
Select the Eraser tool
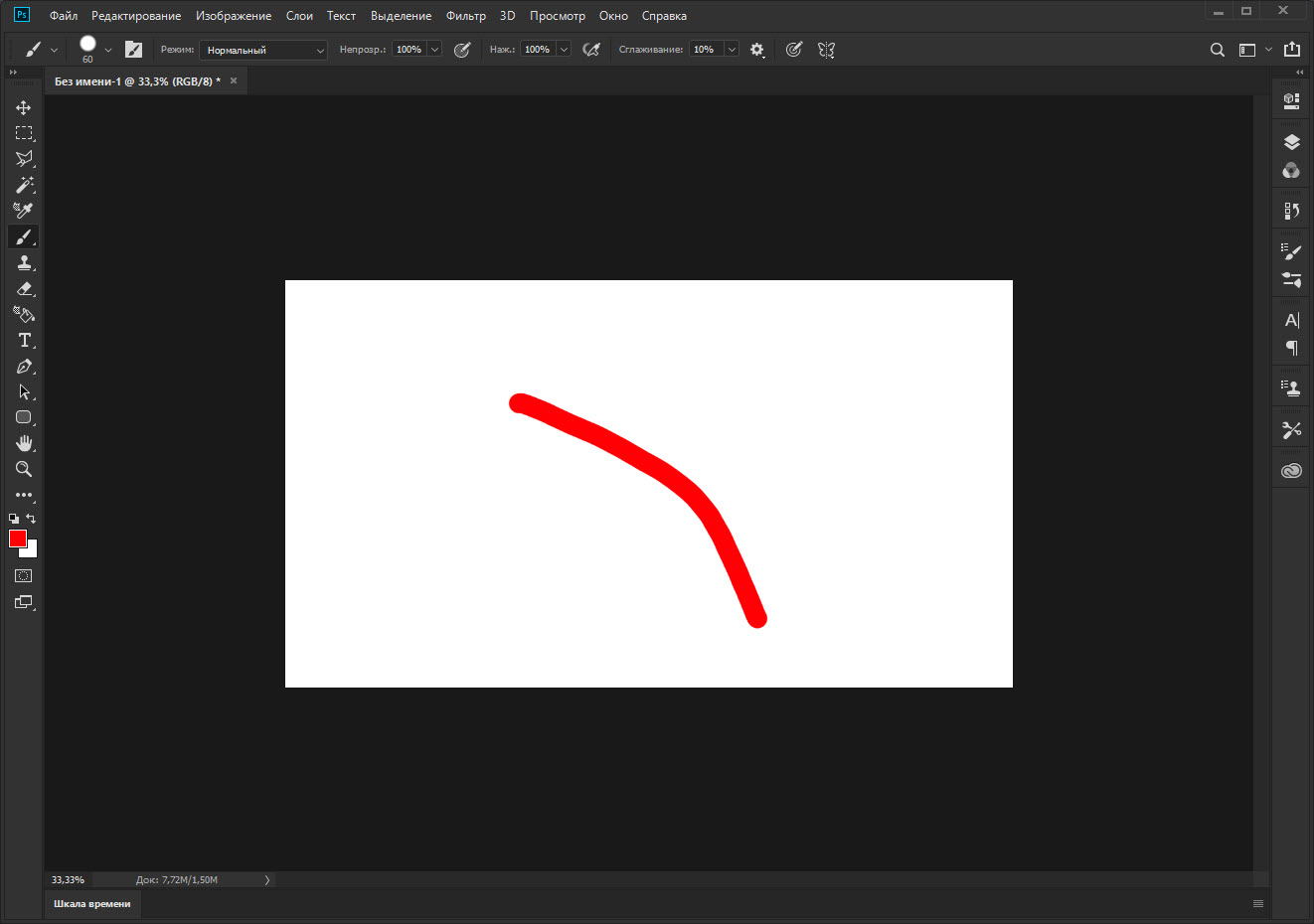coord(24,288)
